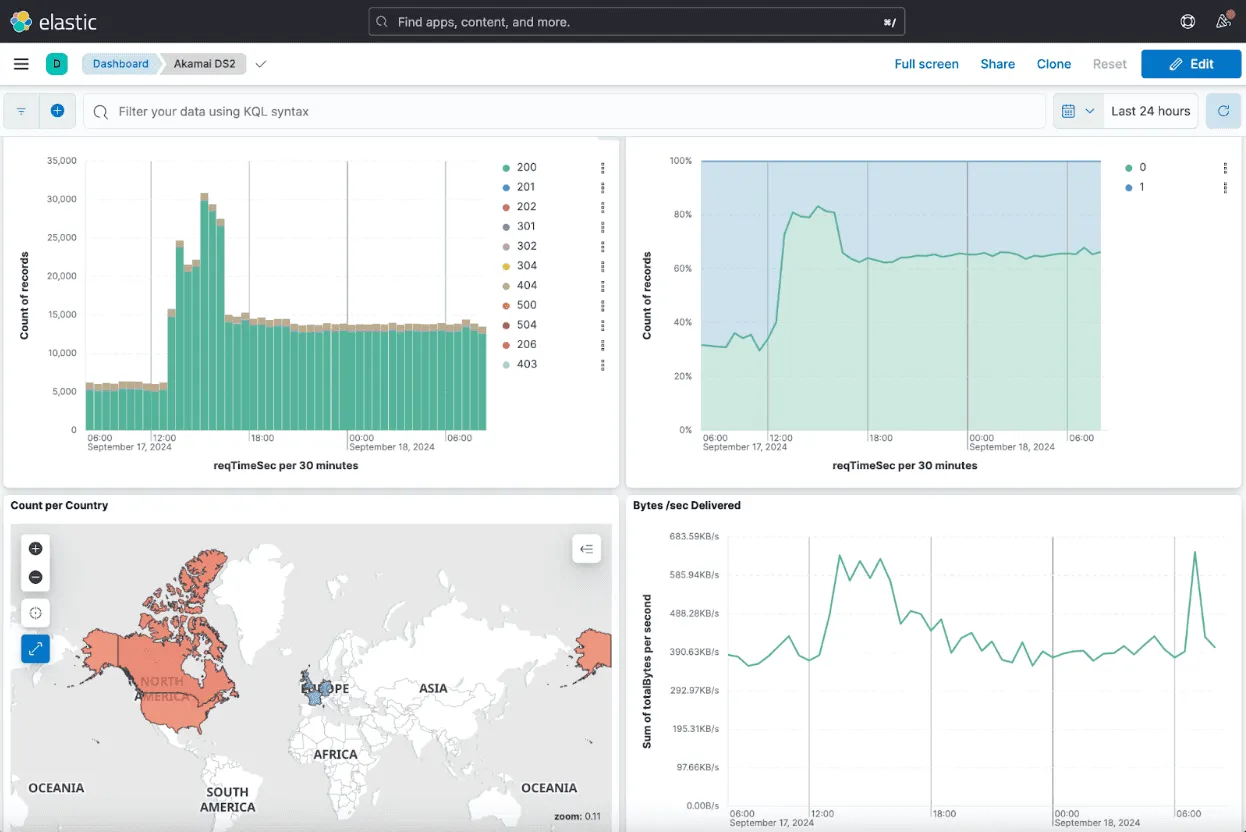Go to the Dashboard breadcrumb
1246x832 pixels.
pos(120,63)
